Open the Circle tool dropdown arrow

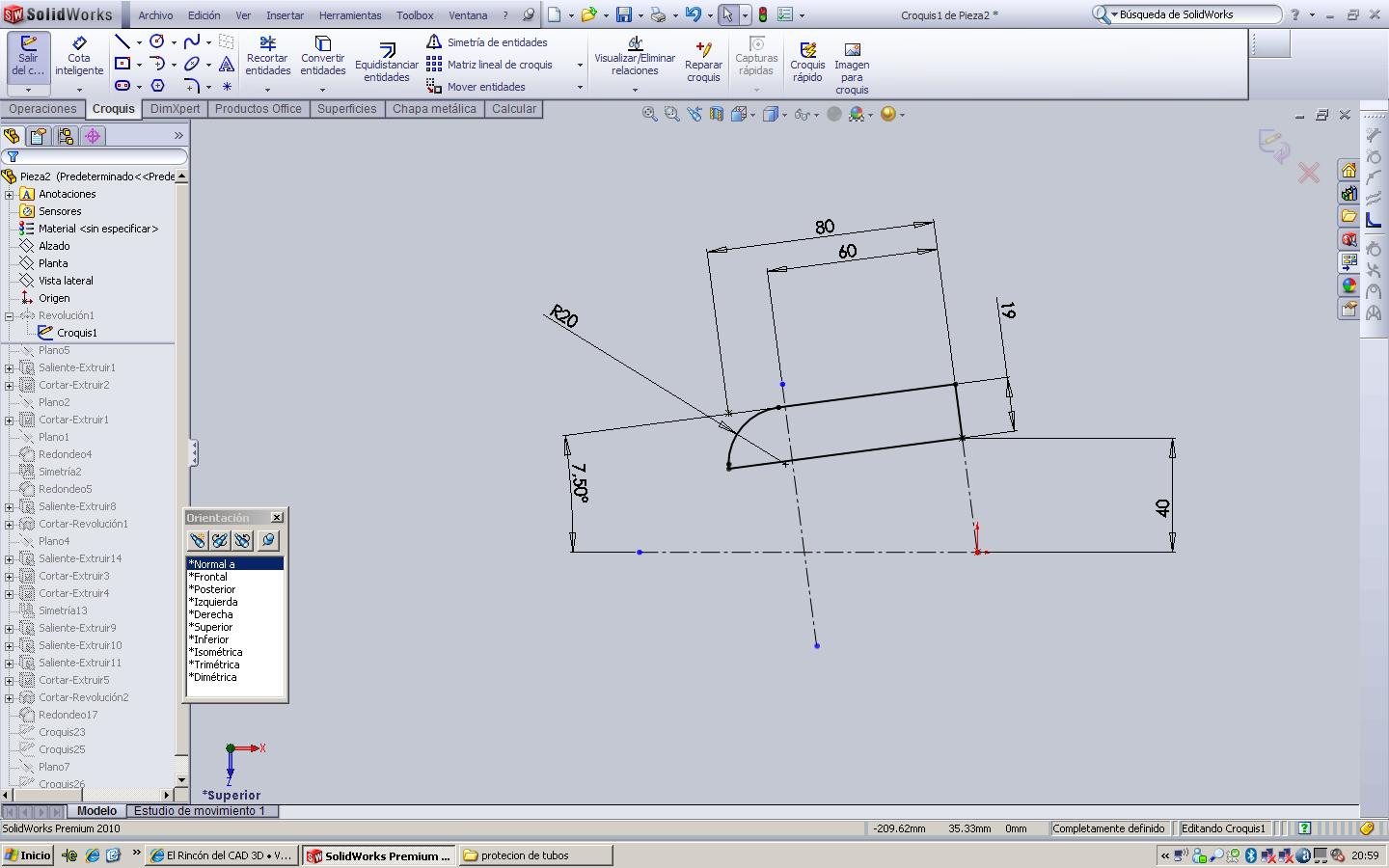point(174,42)
